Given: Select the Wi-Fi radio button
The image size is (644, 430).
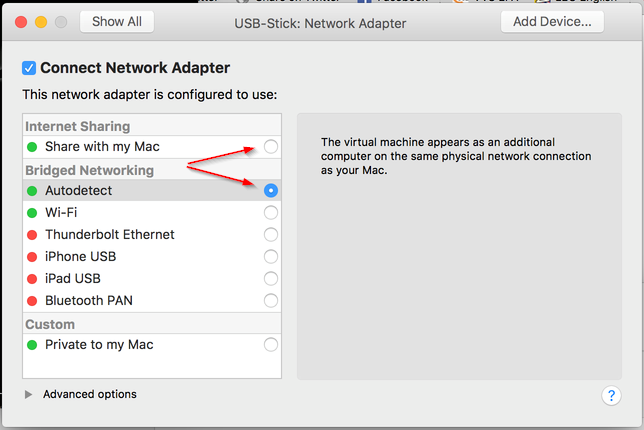Looking at the screenshot, I should [x=270, y=213].
